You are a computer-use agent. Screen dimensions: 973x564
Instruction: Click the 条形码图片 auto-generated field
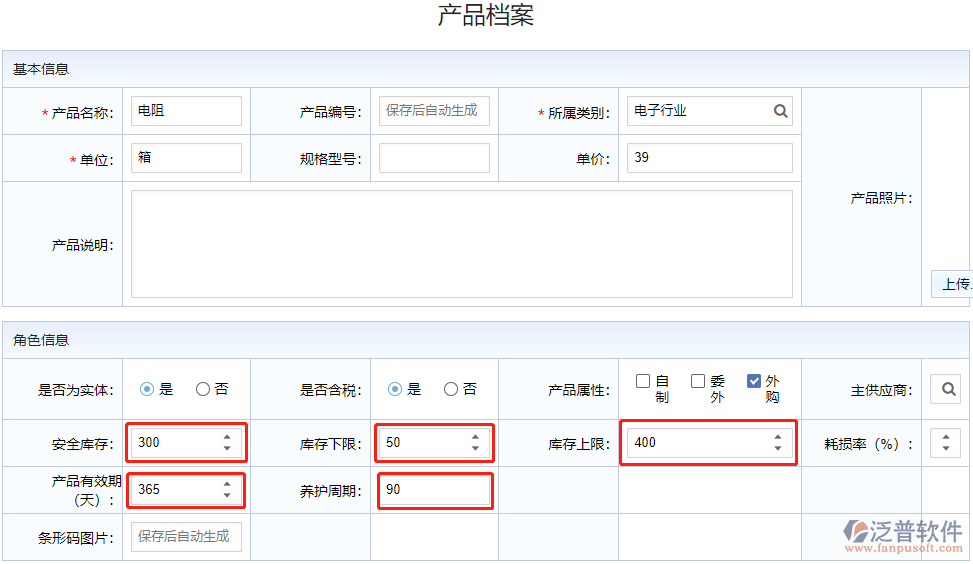coord(186,537)
